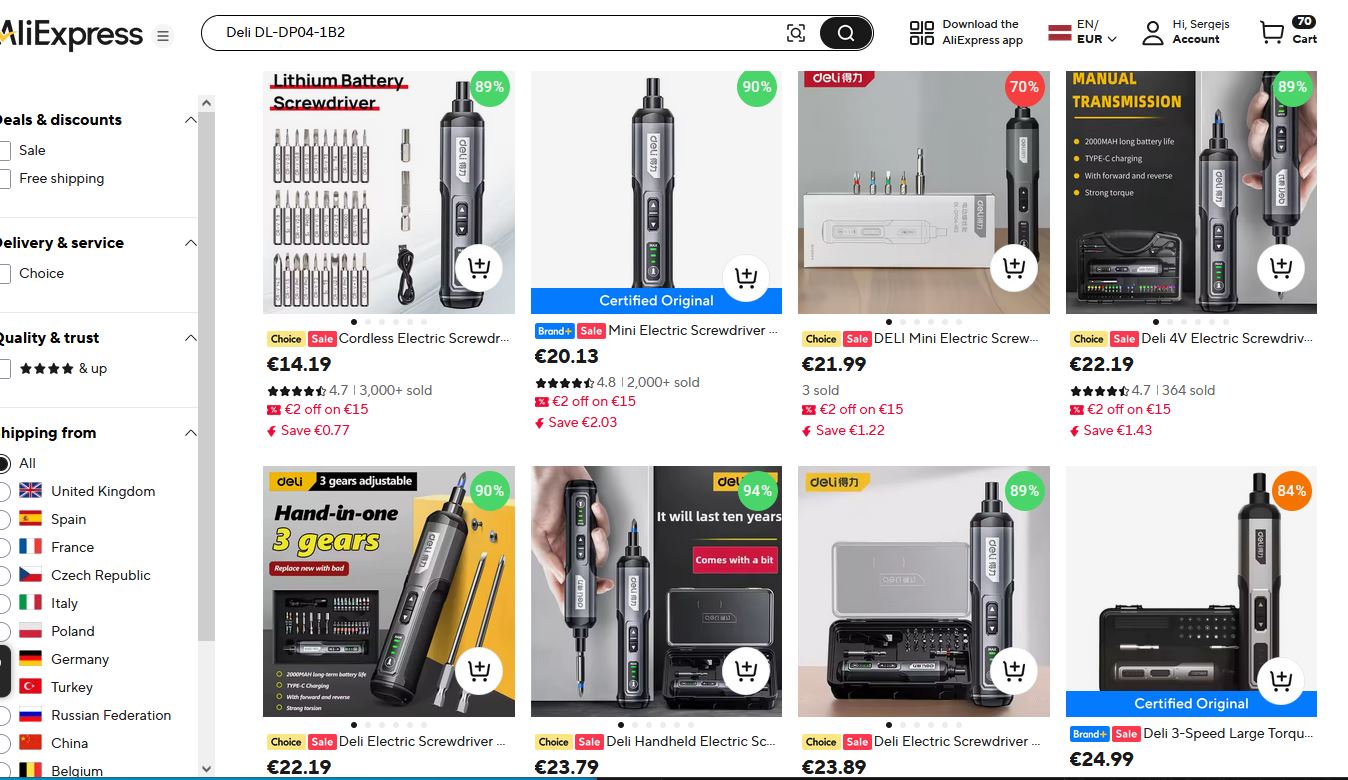Click the image search camera icon

click(796, 33)
